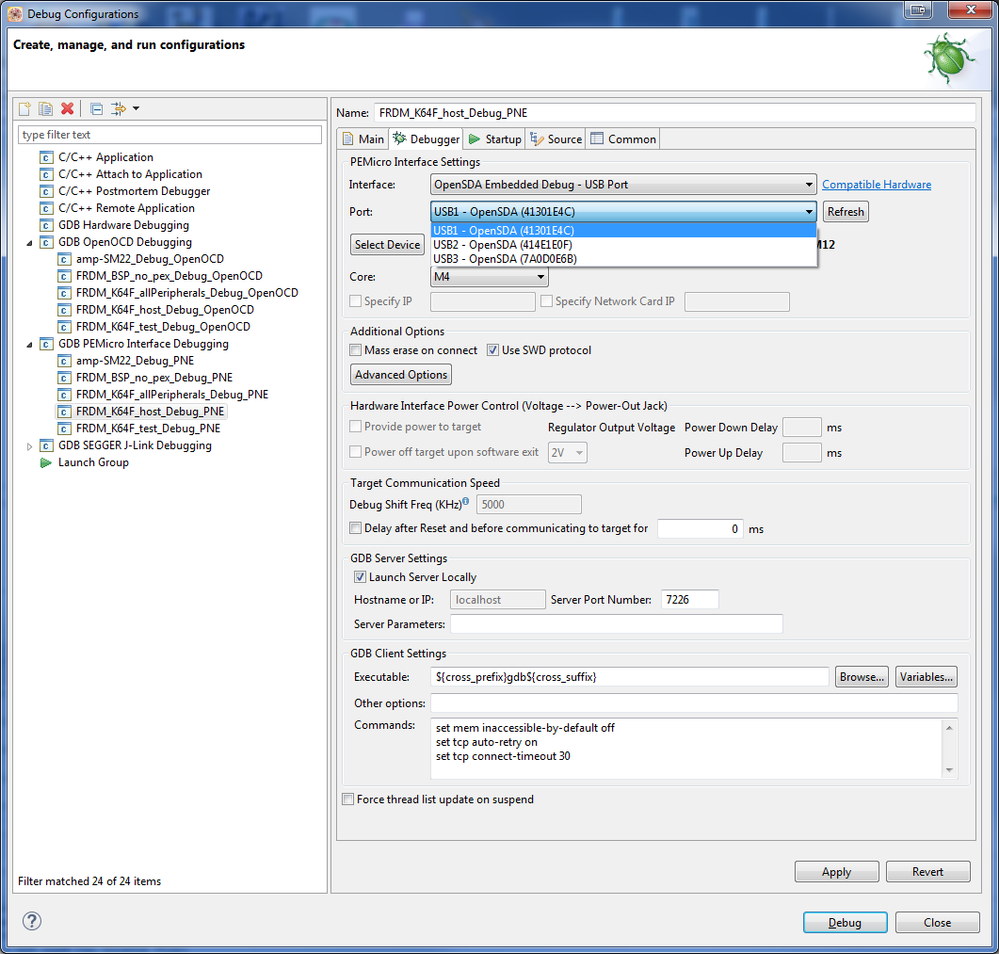Click the configuration Name field
The height and width of the screenshot is (954, 999).
point(675,113)
